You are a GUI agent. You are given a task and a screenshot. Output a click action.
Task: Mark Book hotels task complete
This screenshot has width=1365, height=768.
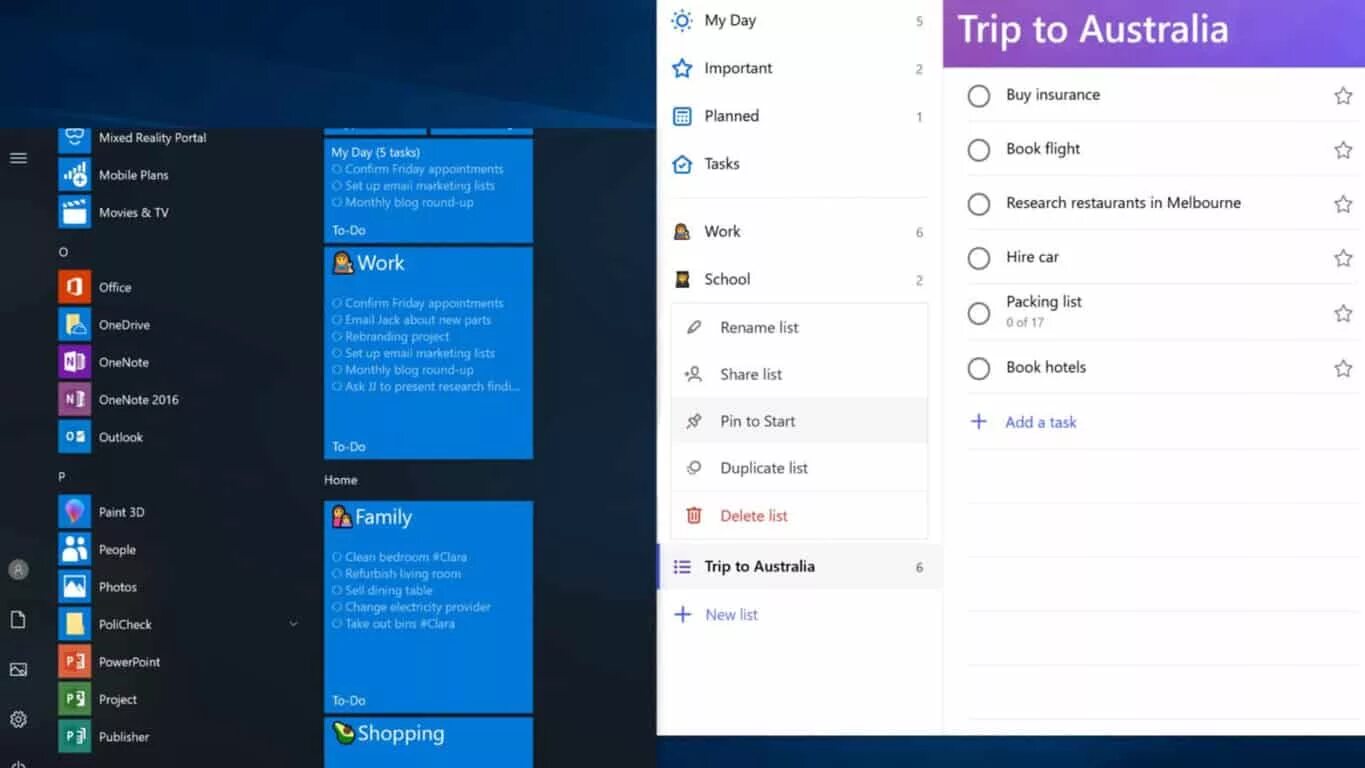pos(979,368)
